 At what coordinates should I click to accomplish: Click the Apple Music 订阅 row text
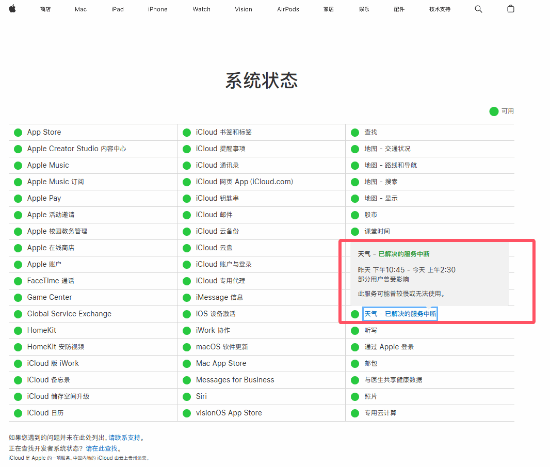pyautogui.click(x=55, y=182)
